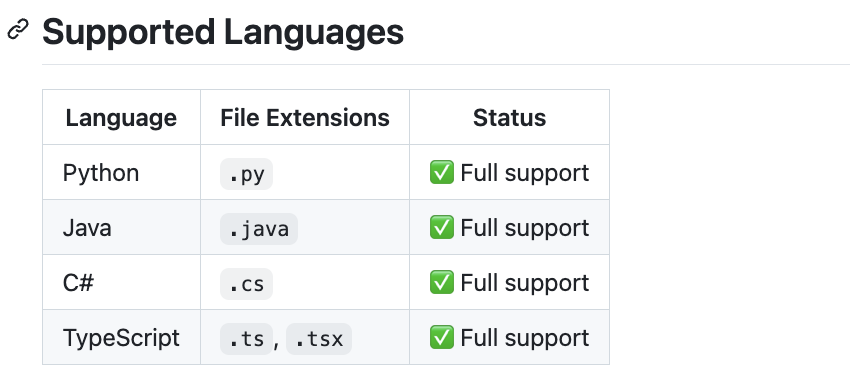Click the green checkmark in the TypeScript row
The image size is (850, 372).
442,338
